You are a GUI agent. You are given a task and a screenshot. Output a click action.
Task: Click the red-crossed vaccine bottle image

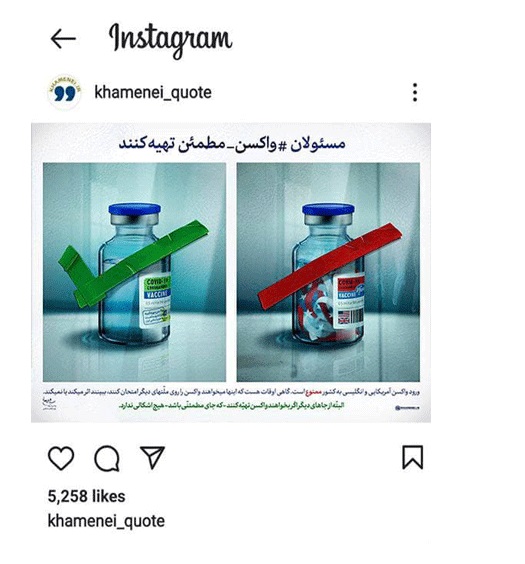point(328,272)
